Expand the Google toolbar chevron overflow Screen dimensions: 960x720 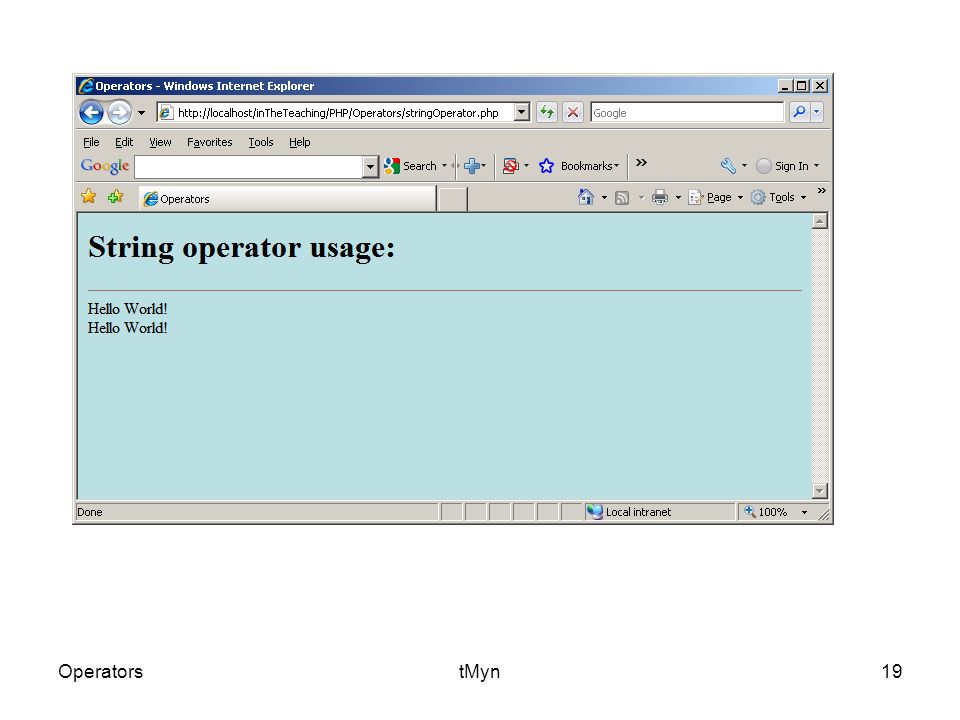641,163
